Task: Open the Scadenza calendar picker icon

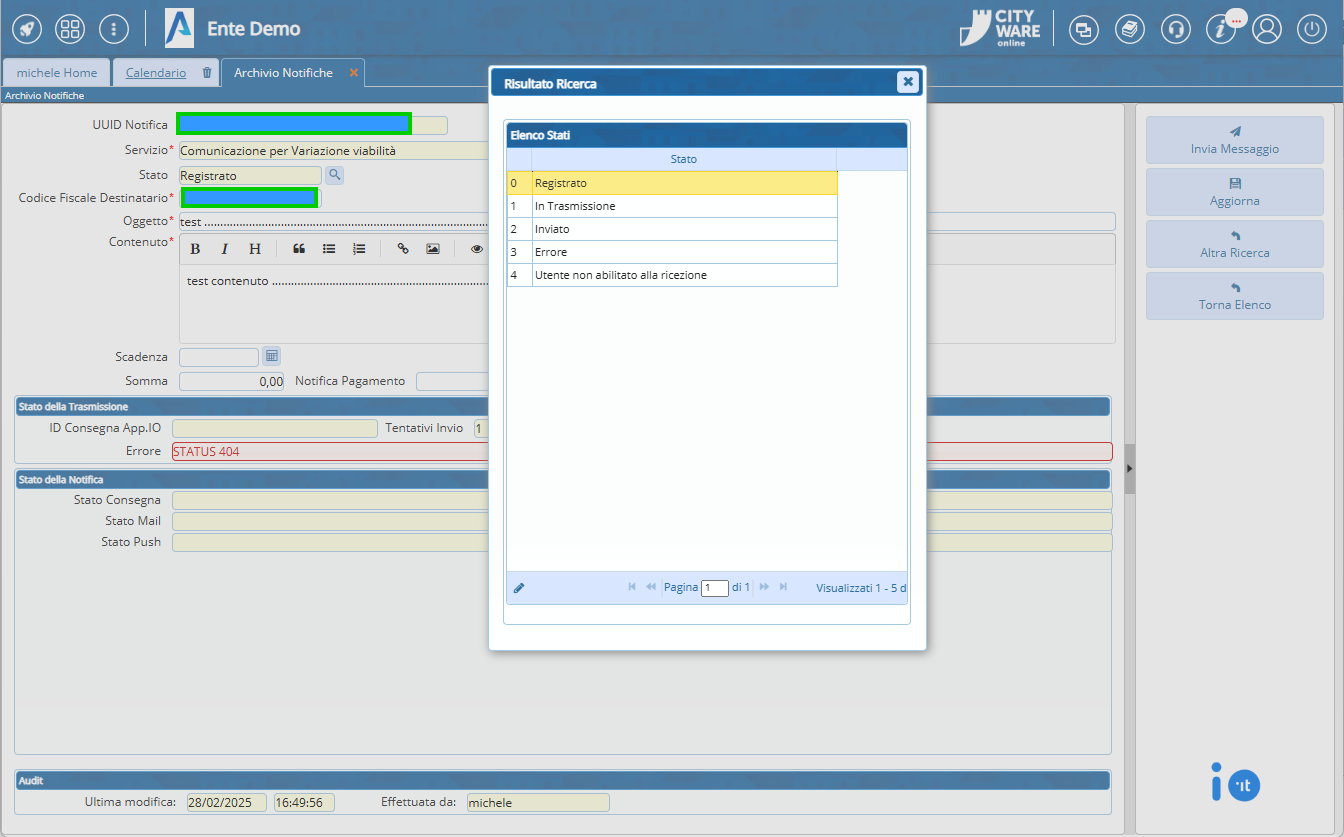Action: 271,356
